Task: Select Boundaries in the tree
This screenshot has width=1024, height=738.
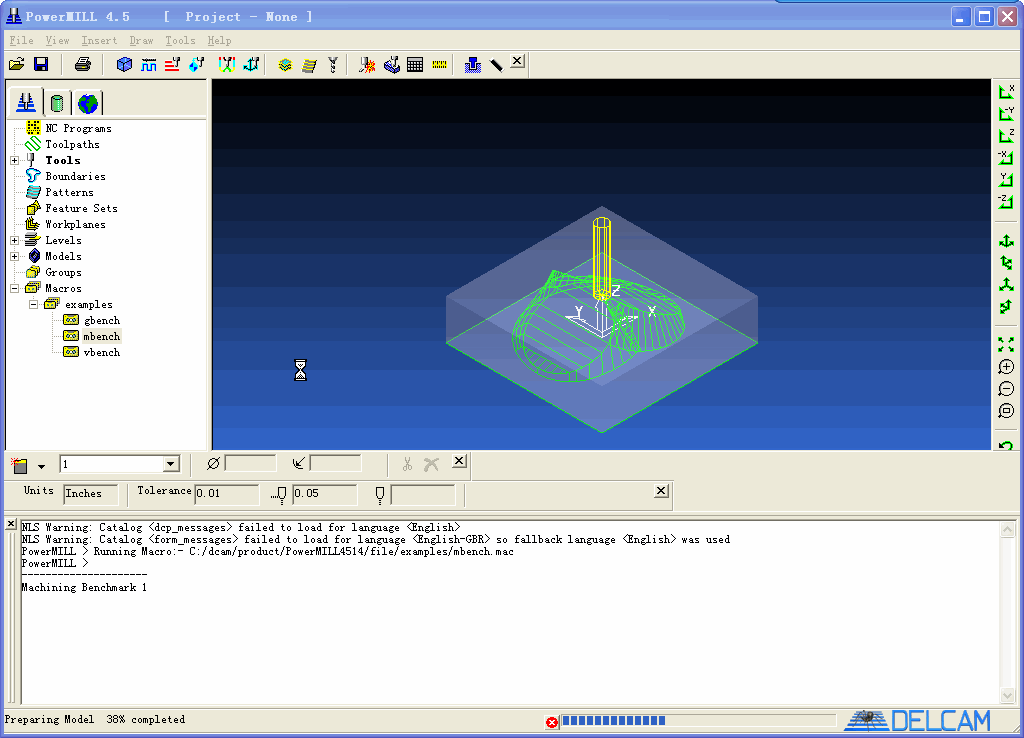Action: coord(75,176)
